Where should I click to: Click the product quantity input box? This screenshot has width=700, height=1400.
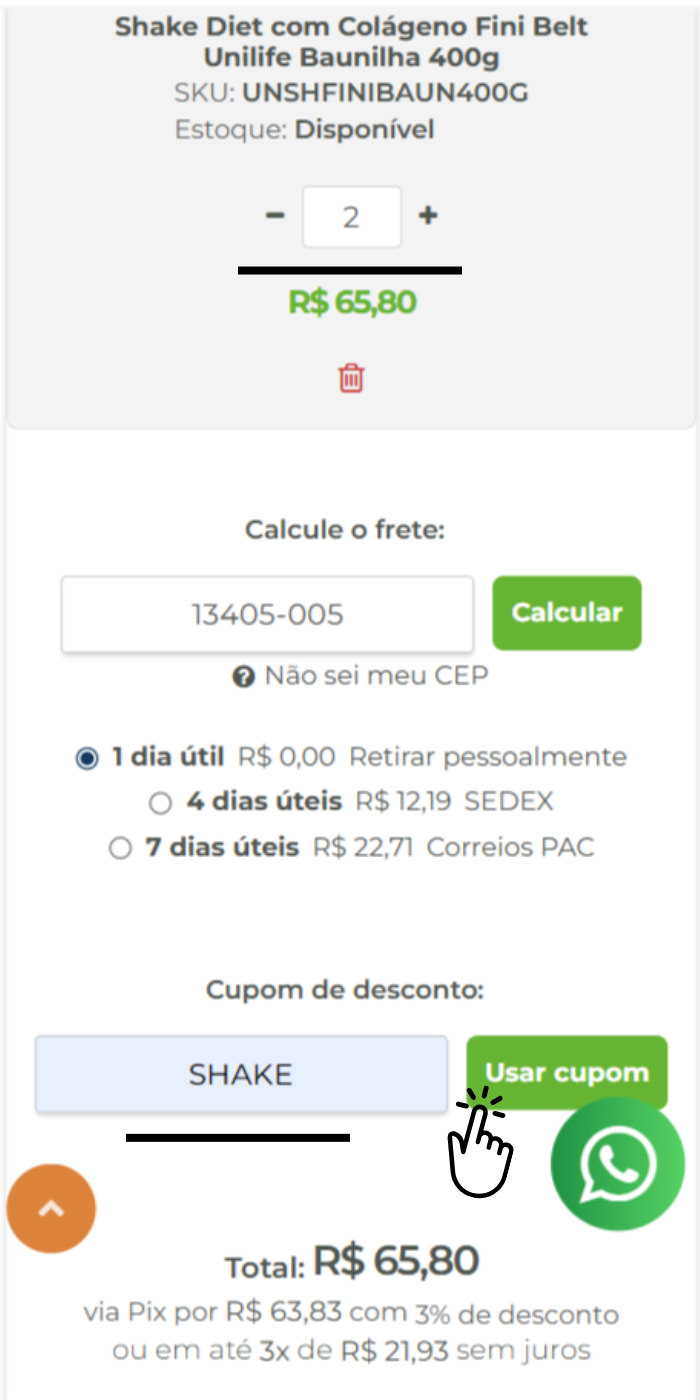352,217
